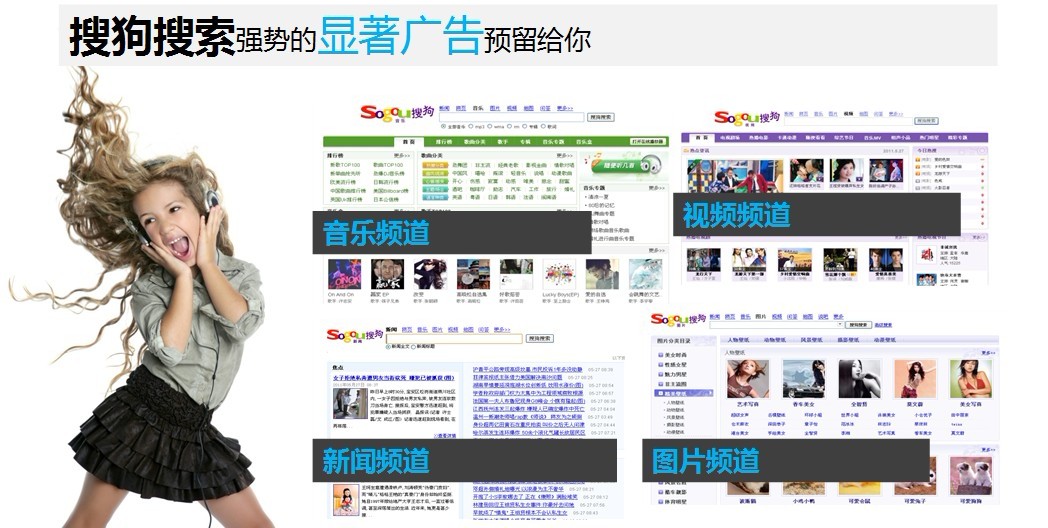Click the 搜狗搜索 button on the video page
1048x528 pixels.
click(927, 120)
